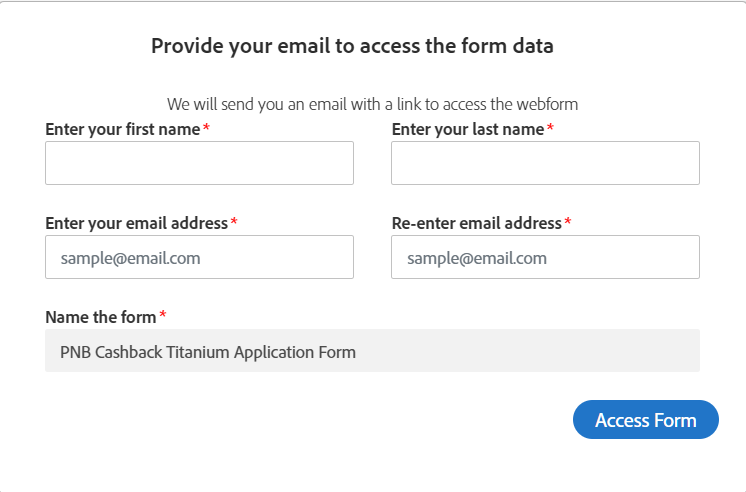The image size is (746, 492).
Task: Click the 'Enter your email address' label
Action: (x=137, y=222)
